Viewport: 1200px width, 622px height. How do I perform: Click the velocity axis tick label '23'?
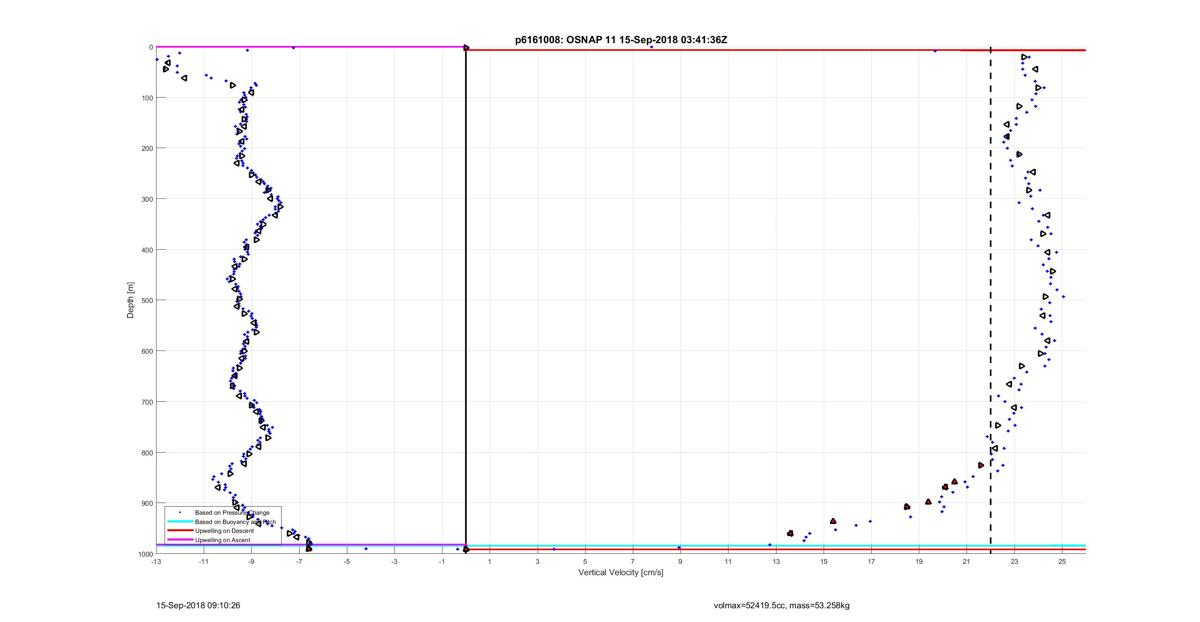tap(1014, 562)
